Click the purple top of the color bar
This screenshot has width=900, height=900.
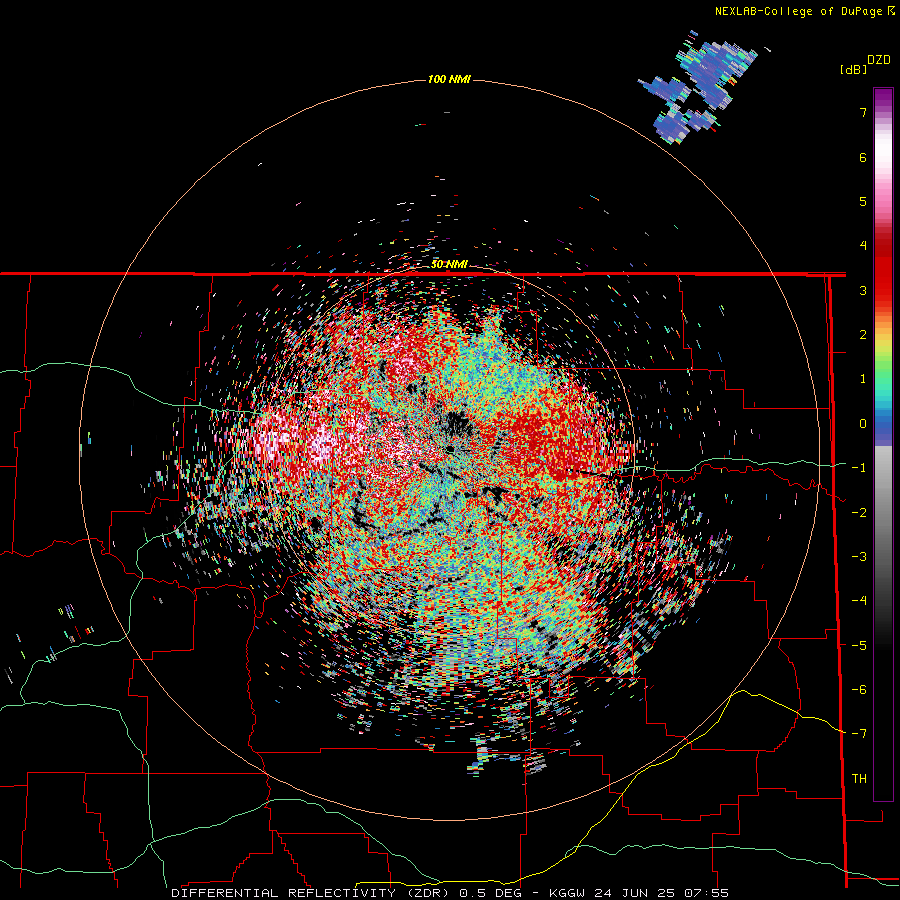tap(883, 98)
